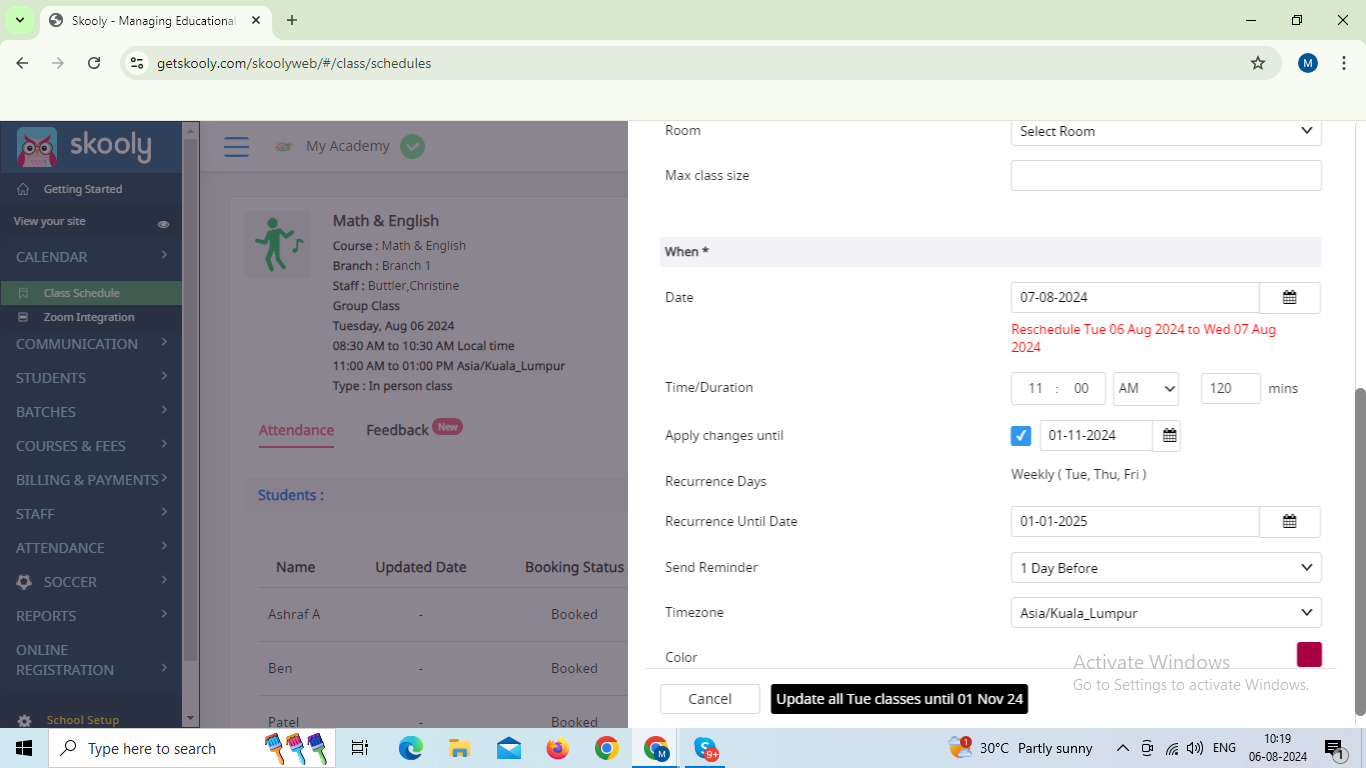Open the Select Room dropdown
Screen dimensions: 1366x768
pyautogui.click(x=1166, y=131)
